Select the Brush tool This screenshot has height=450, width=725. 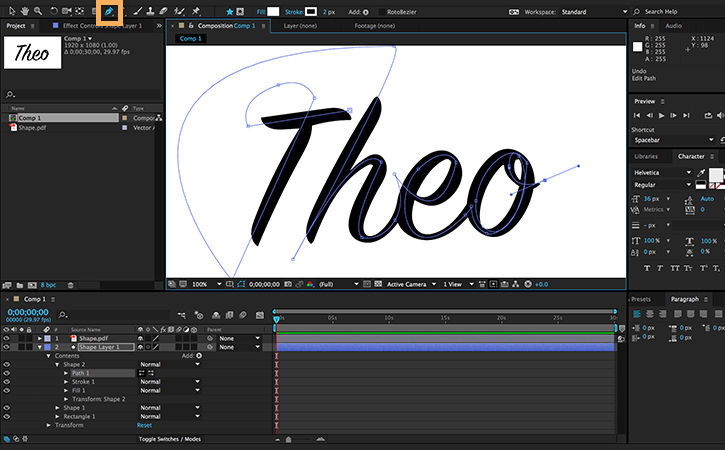click(138, 11)
